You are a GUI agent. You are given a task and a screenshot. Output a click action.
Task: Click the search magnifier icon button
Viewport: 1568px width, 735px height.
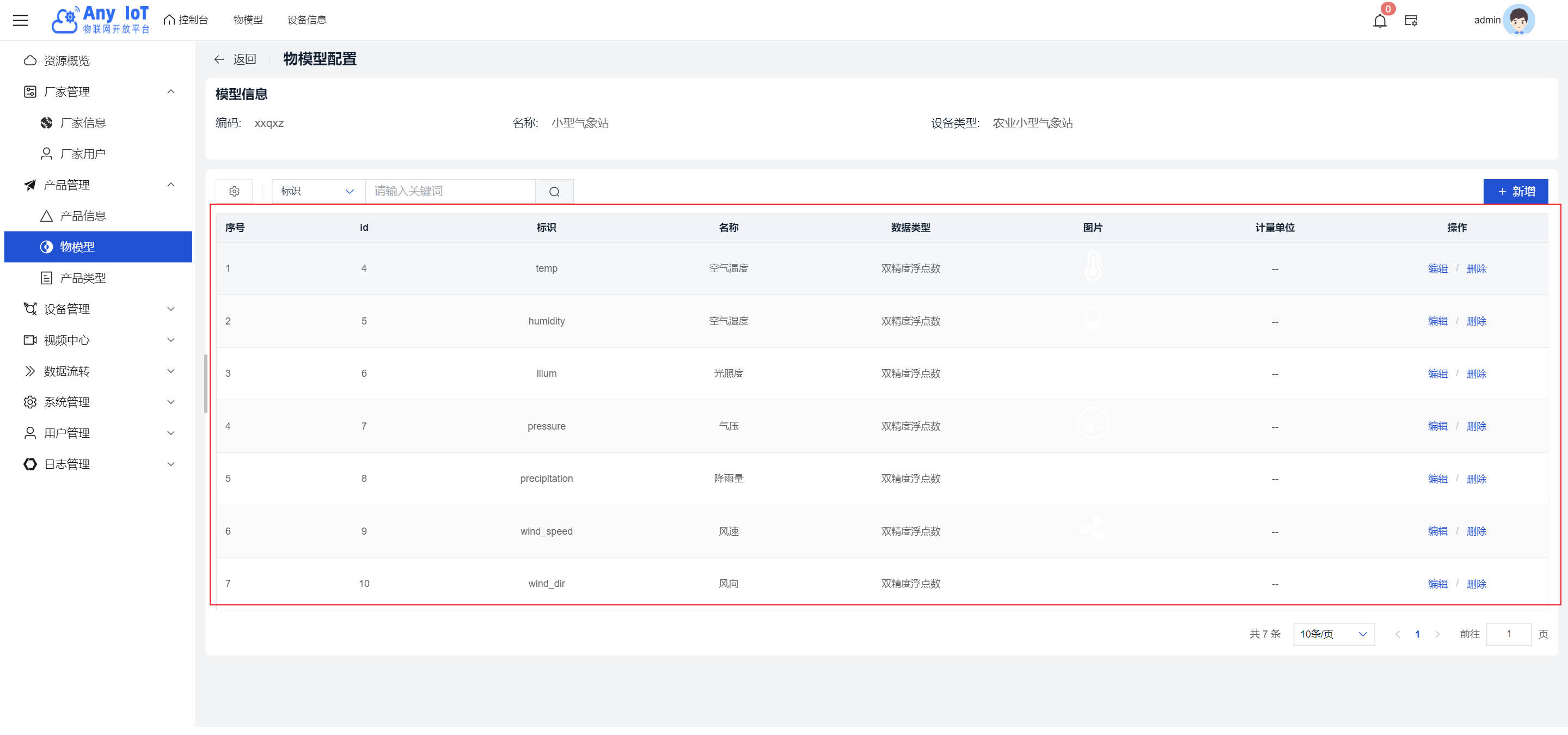click(554, 191)
